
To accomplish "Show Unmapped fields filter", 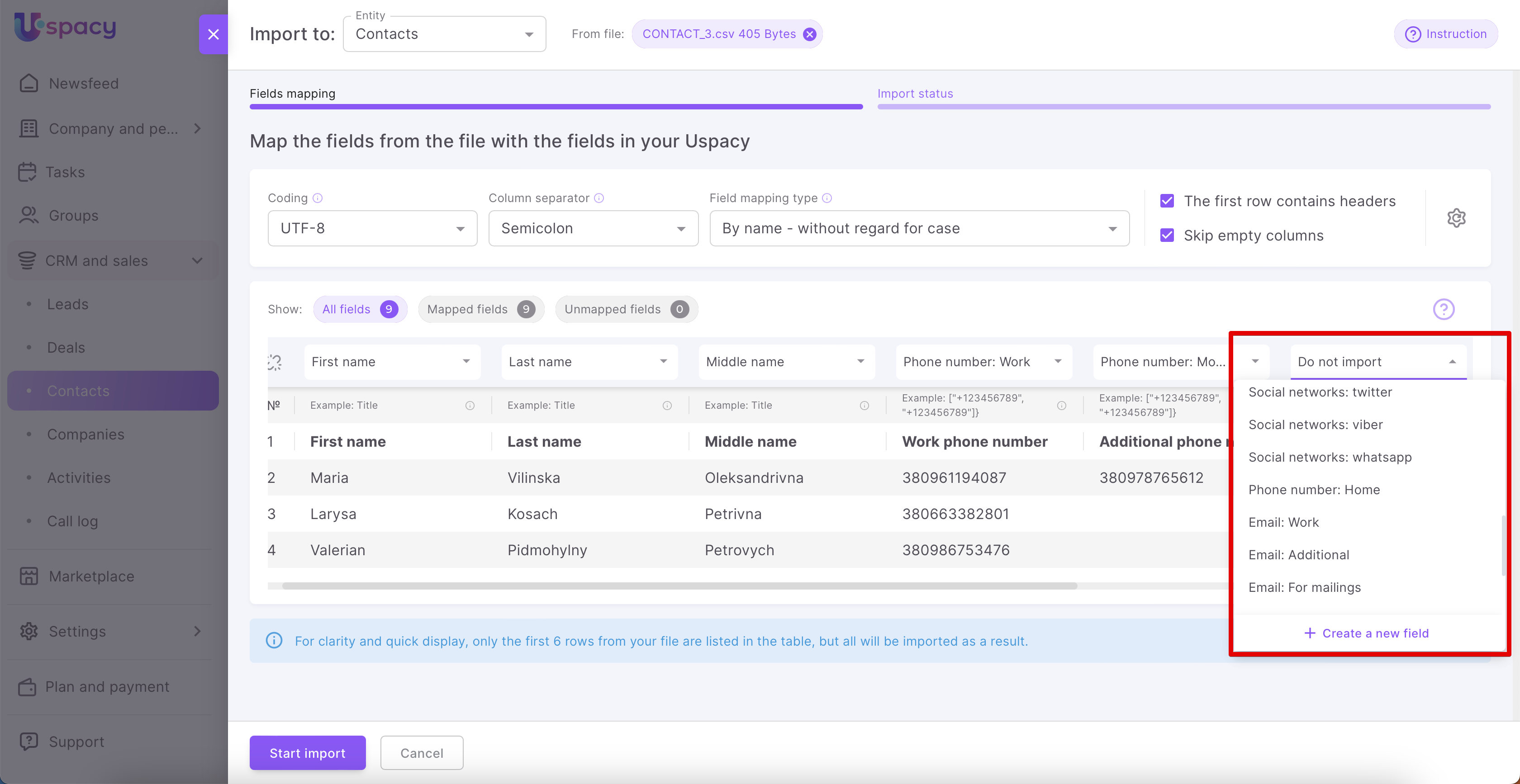I will pyautogui.click(x=626, y=309).
